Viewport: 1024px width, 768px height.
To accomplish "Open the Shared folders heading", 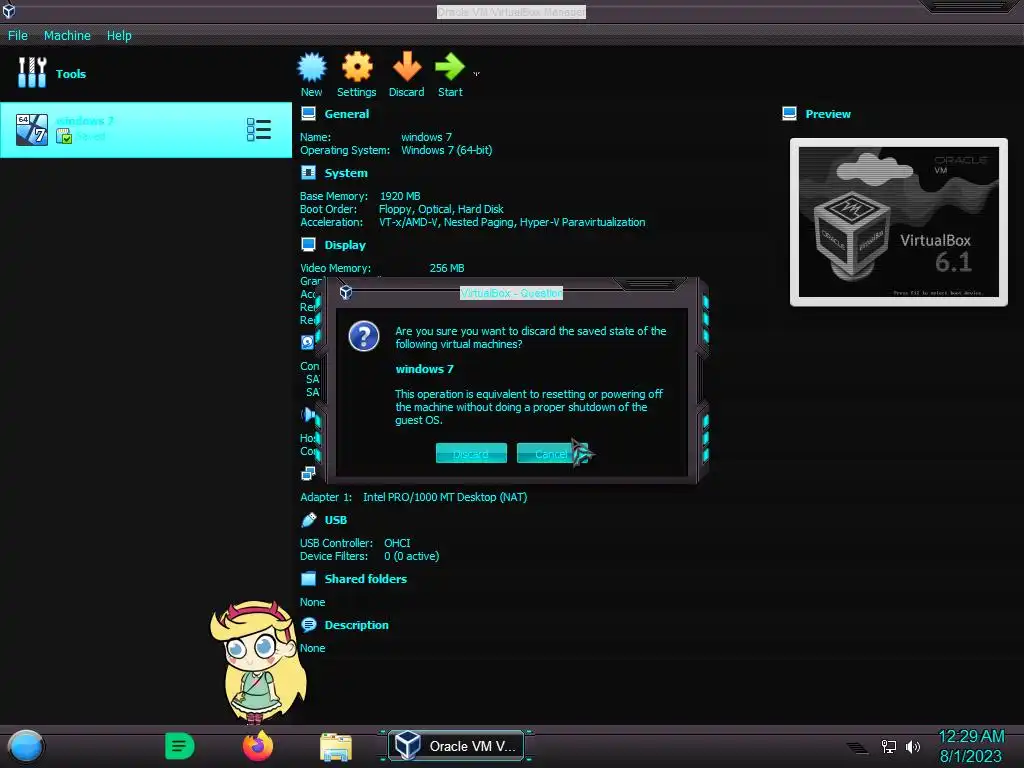I will click(366, 579).
